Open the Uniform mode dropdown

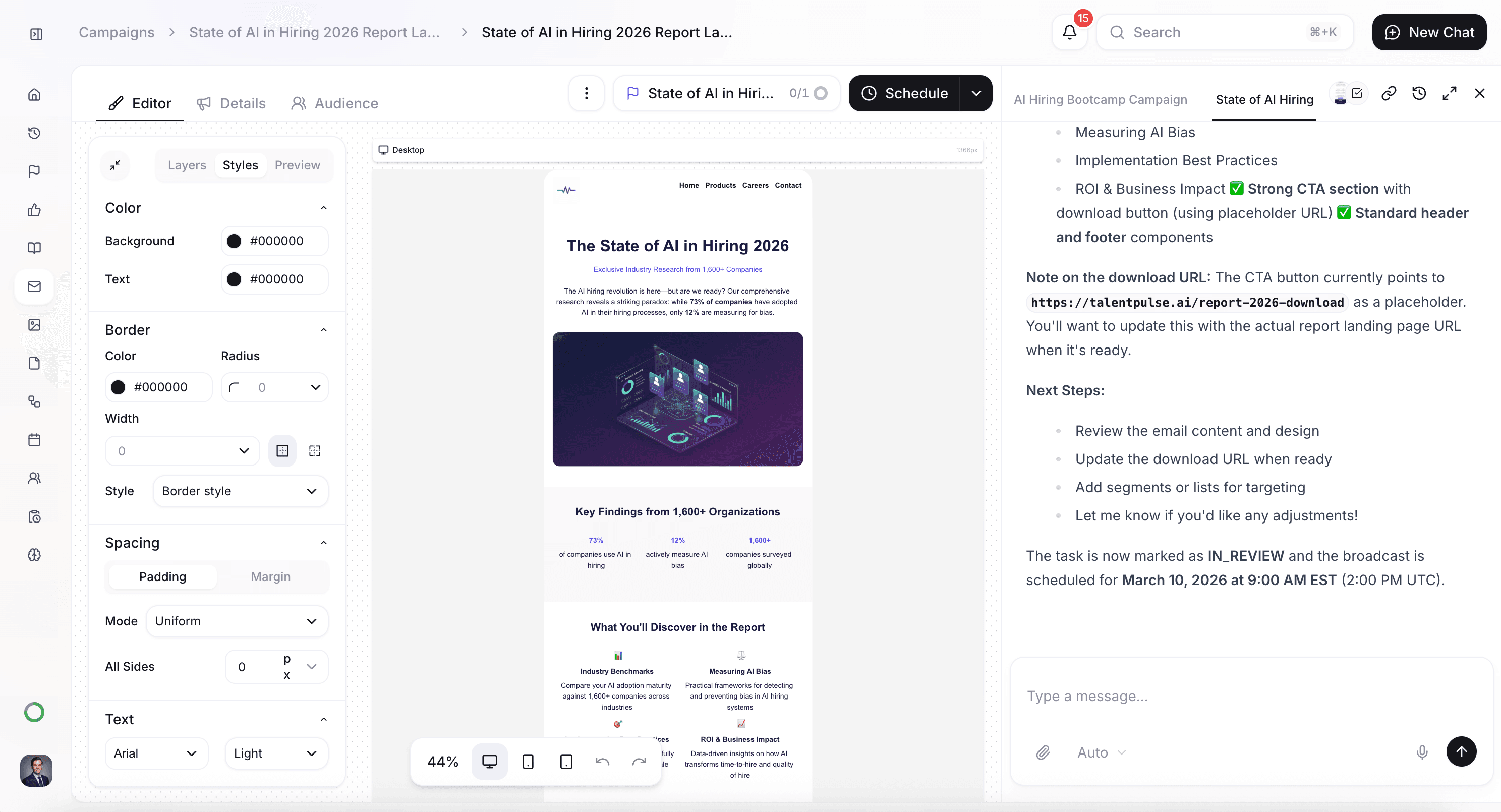[237, 621]
